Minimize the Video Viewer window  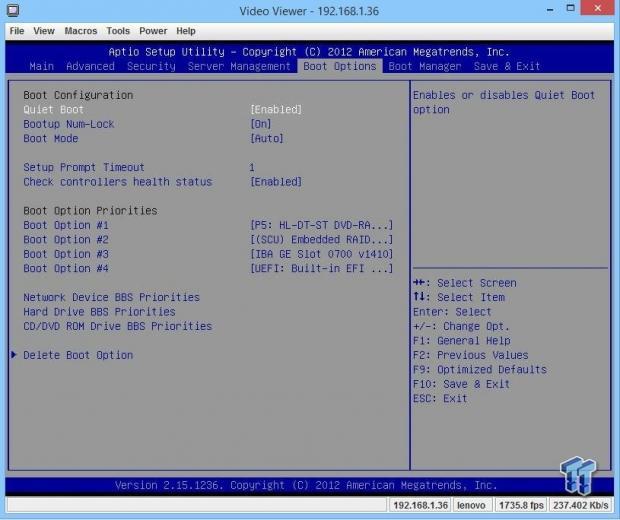point(550,9)
